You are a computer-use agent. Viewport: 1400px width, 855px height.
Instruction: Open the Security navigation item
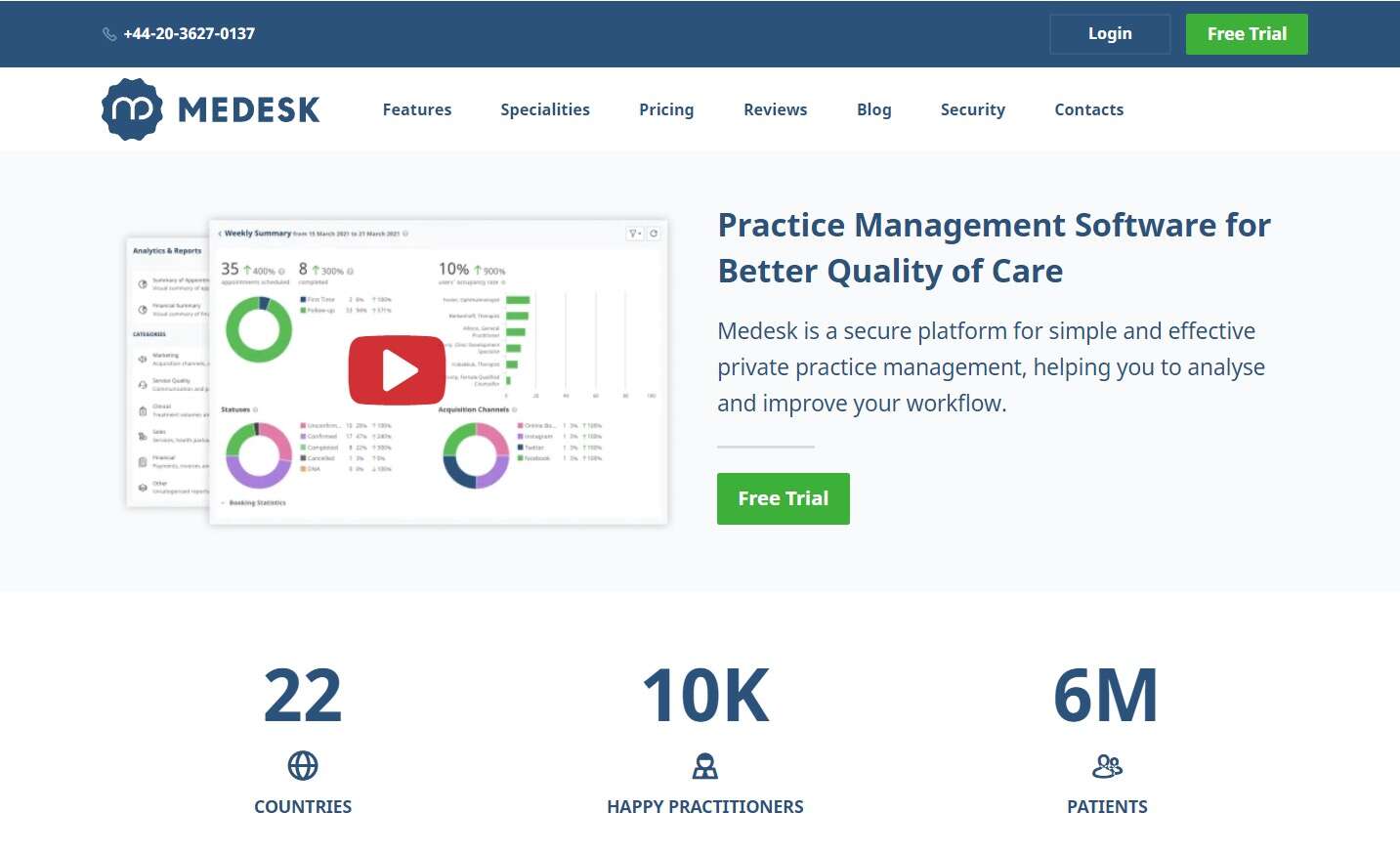click(972, 109)
